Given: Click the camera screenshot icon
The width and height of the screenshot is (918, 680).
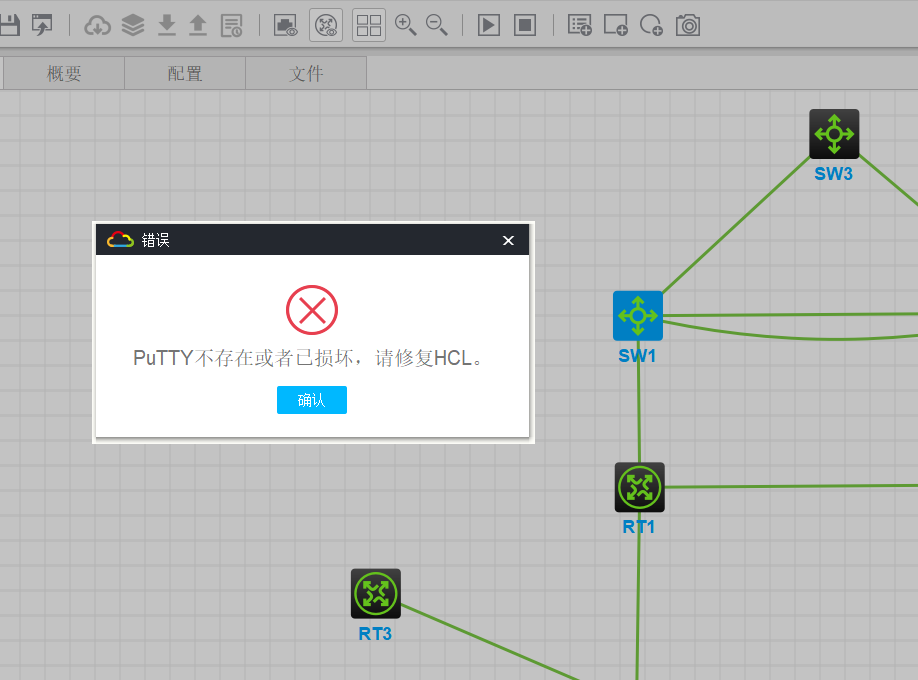Looking at the screenshot, I should 688,25.
